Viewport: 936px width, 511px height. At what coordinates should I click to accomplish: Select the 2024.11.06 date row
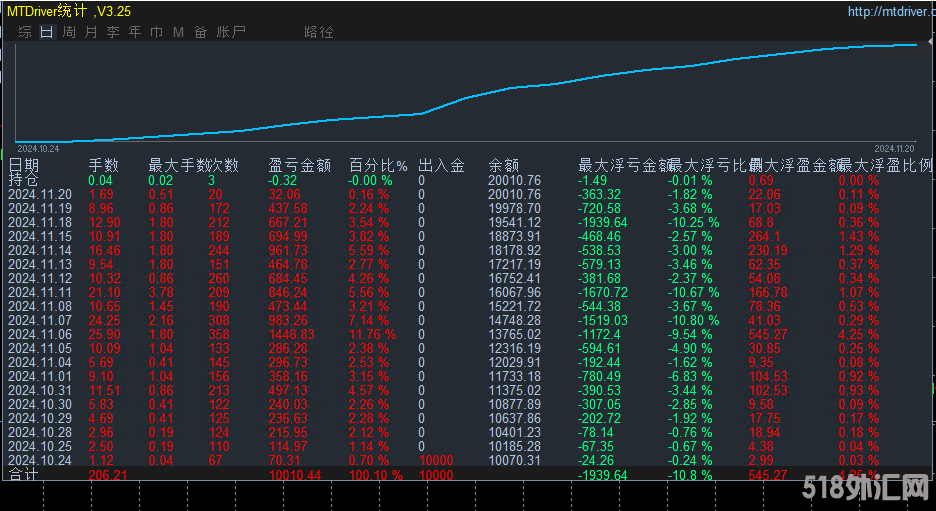(x=40, y=334)
